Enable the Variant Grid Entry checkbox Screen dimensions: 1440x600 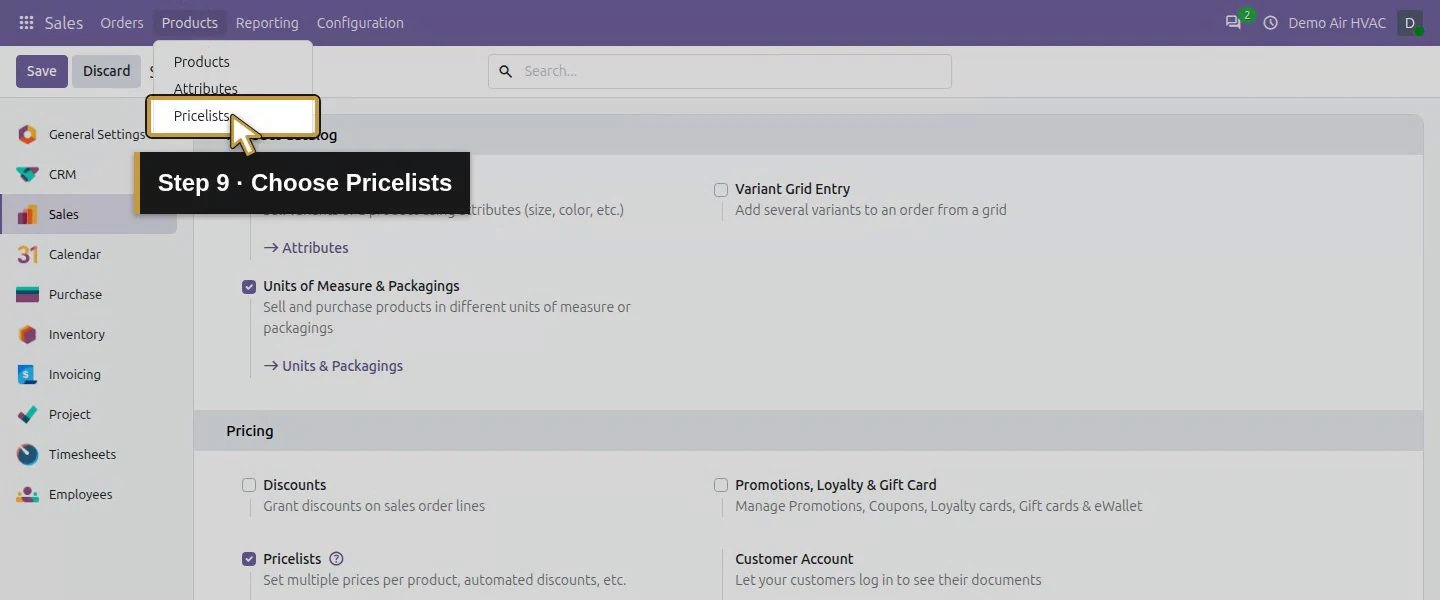click(721, 190)
